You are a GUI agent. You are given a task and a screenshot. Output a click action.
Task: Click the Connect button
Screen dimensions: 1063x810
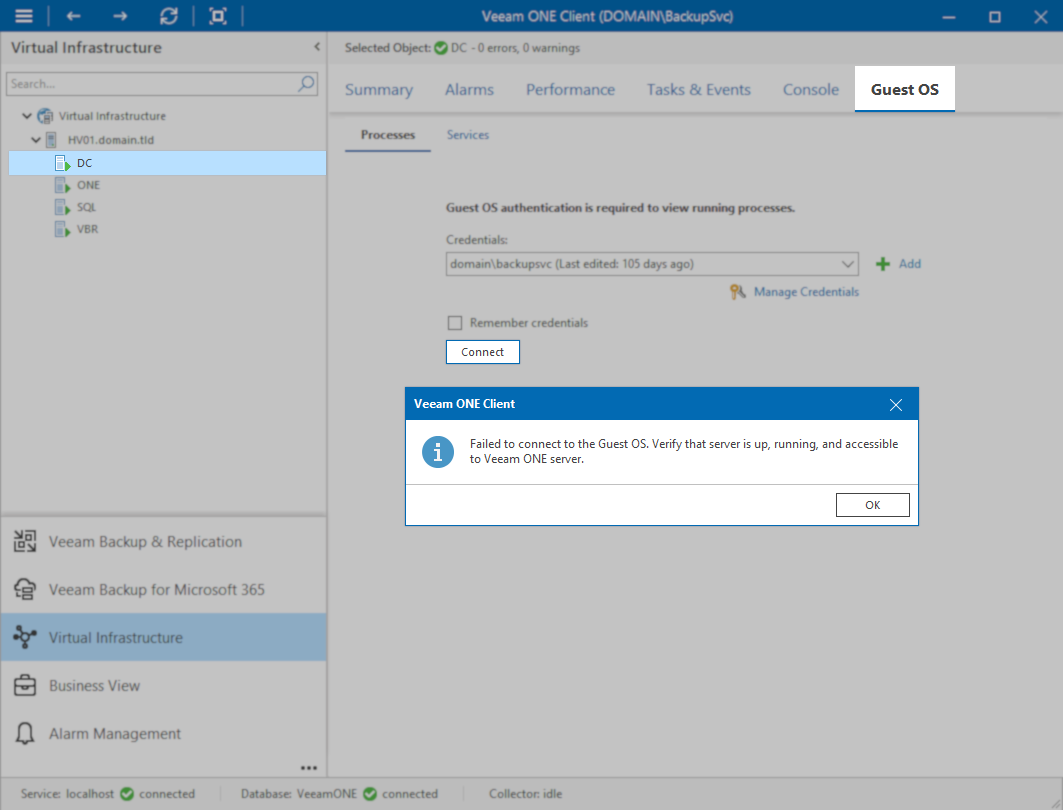483,352
